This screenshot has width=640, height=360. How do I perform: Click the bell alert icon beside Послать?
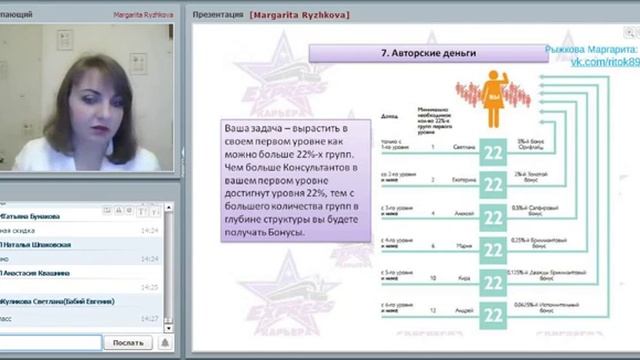165,343
